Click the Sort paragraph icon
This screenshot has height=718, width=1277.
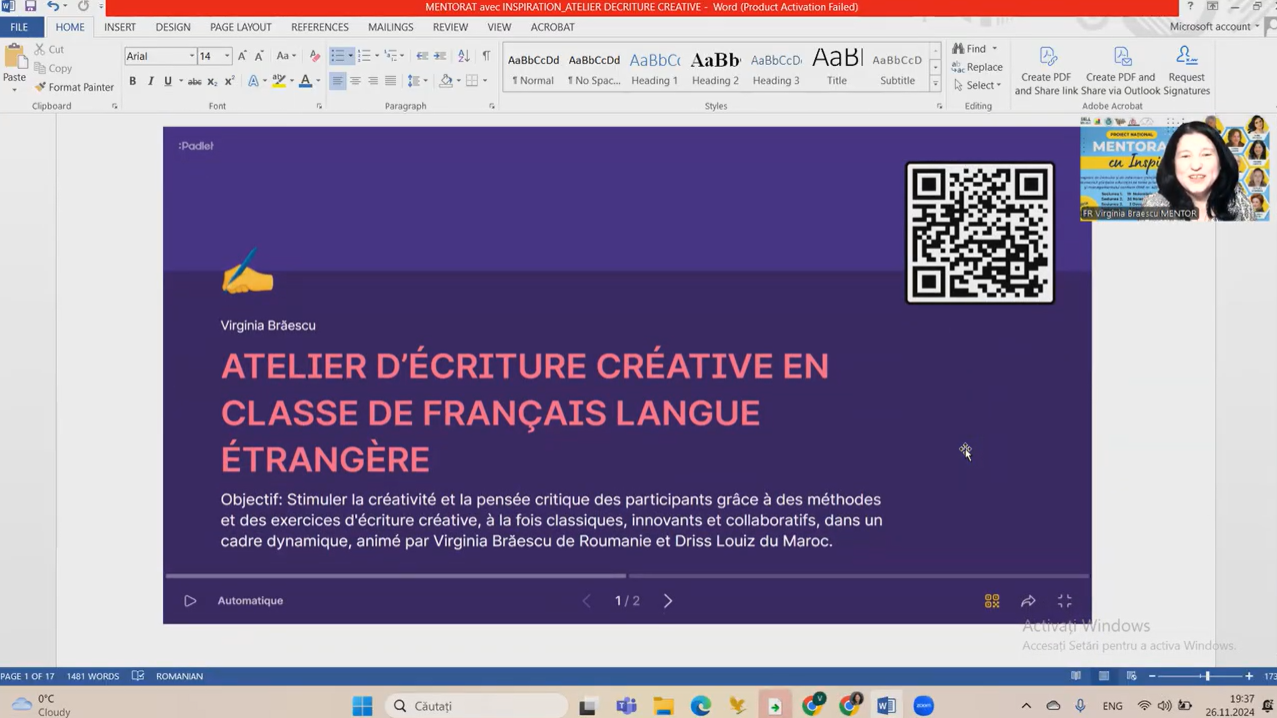pos(464,56)
